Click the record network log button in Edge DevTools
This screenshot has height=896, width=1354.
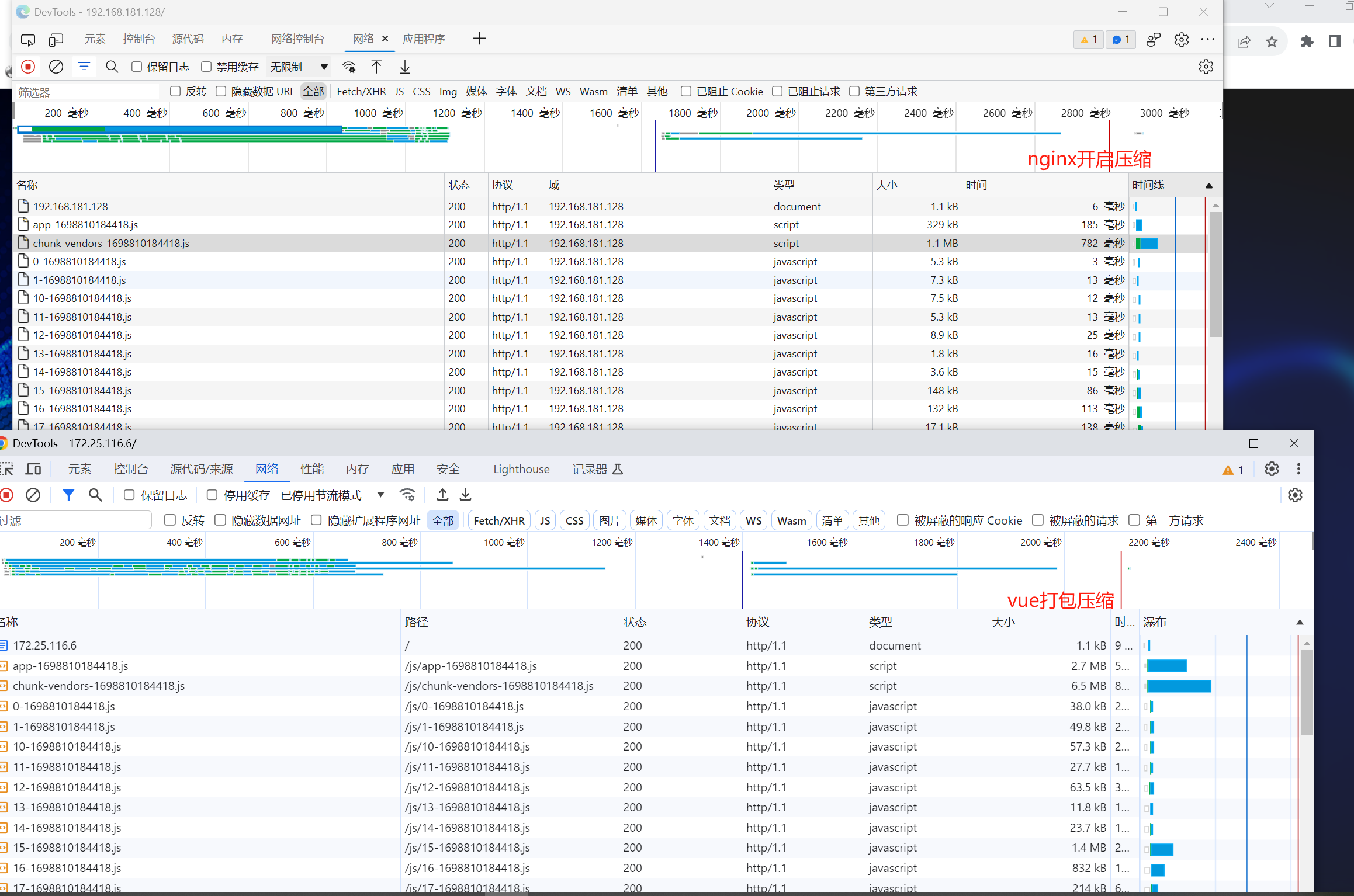click(27, 67)
